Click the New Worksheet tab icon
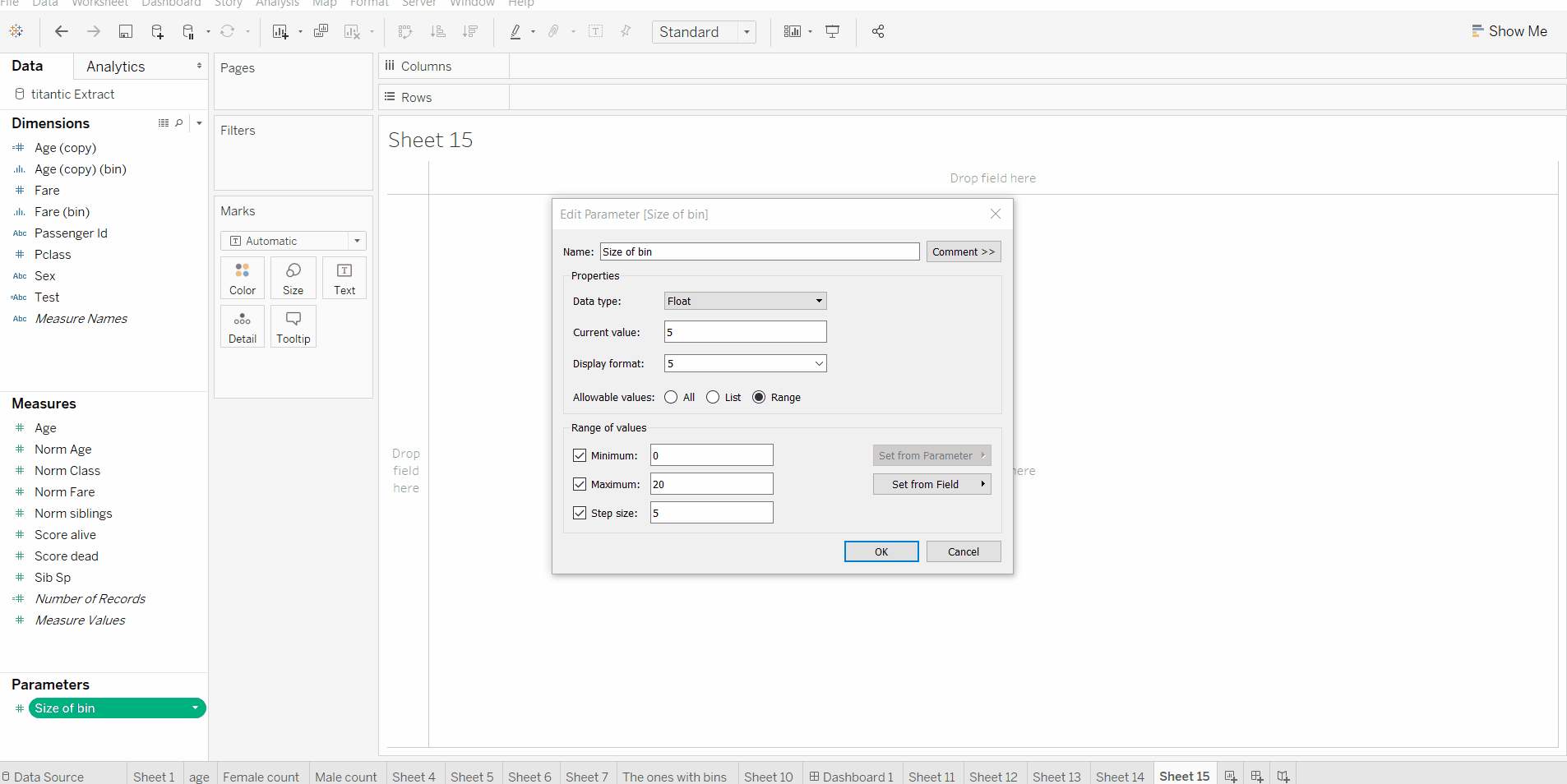 [1231, 776]
